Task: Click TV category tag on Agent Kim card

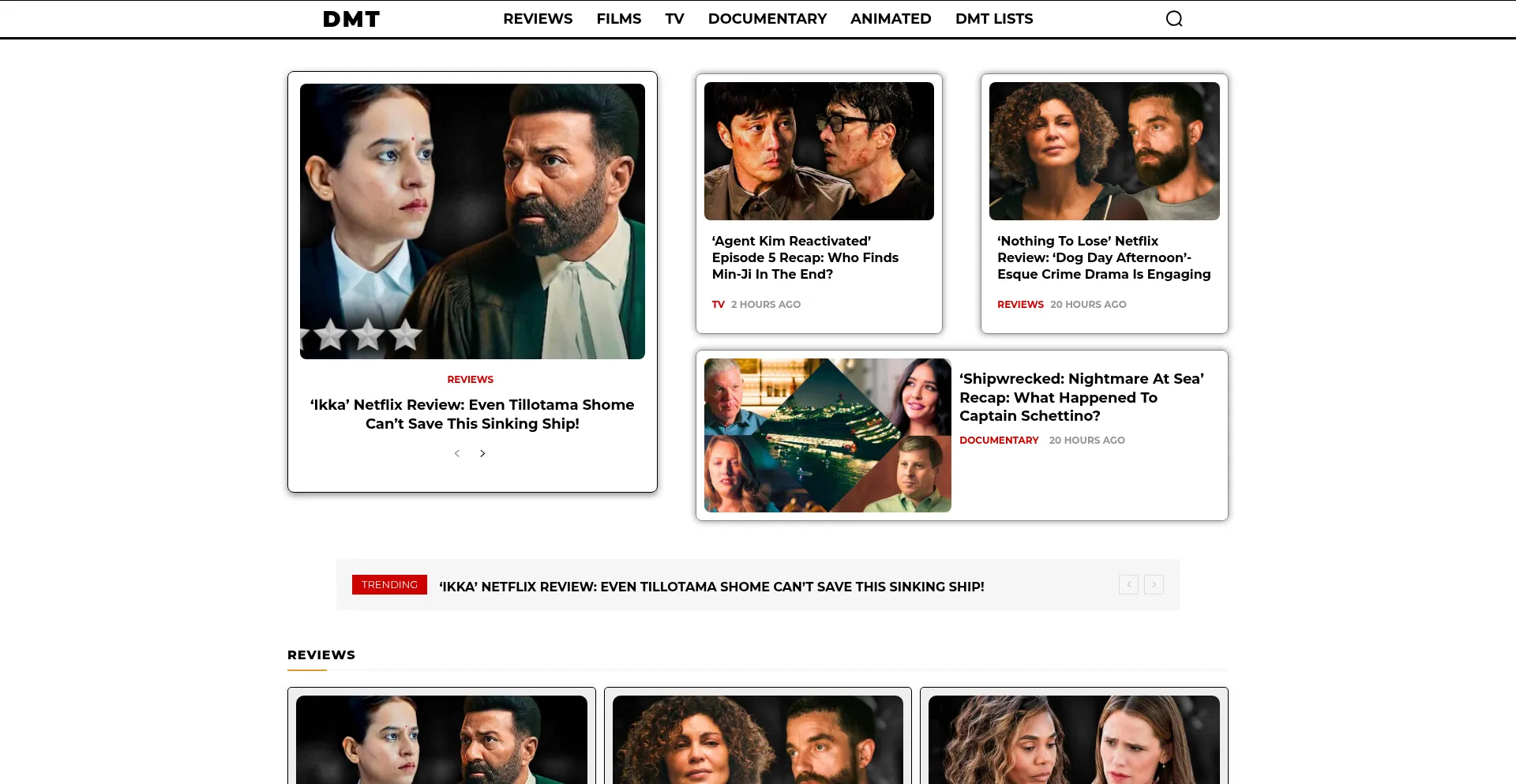Action: click(718, 304)
